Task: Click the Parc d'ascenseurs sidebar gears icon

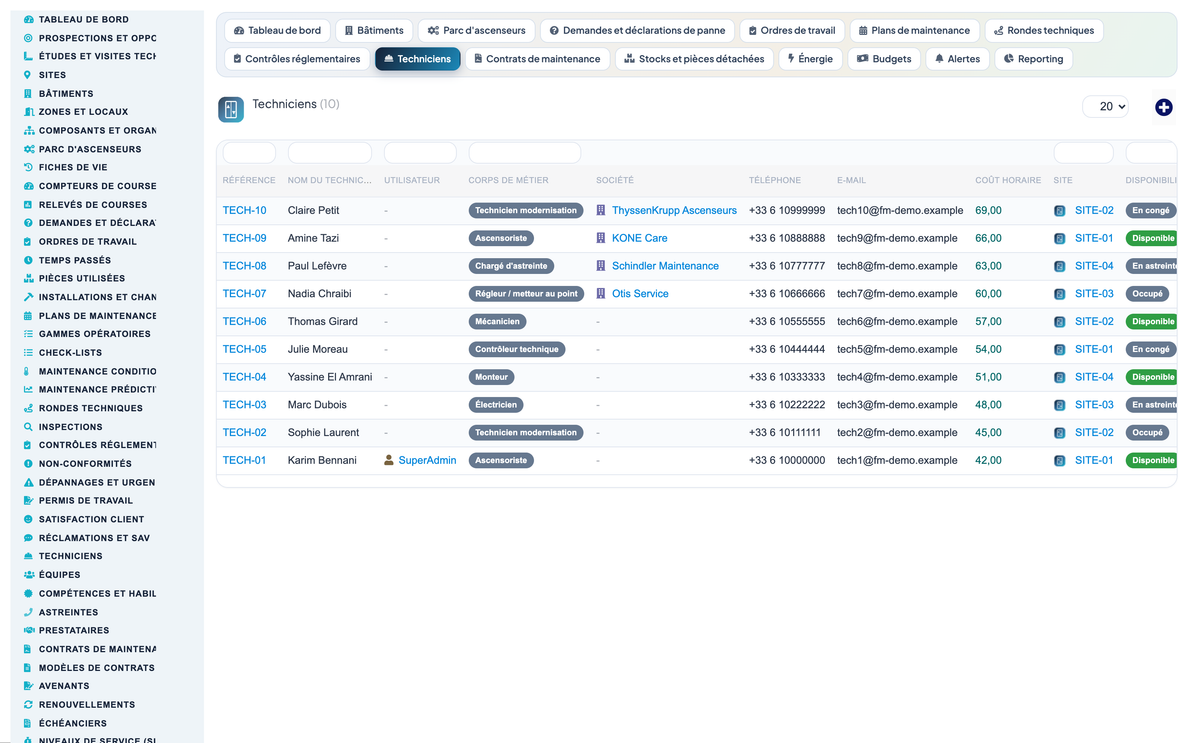Action: click(28, 149)
